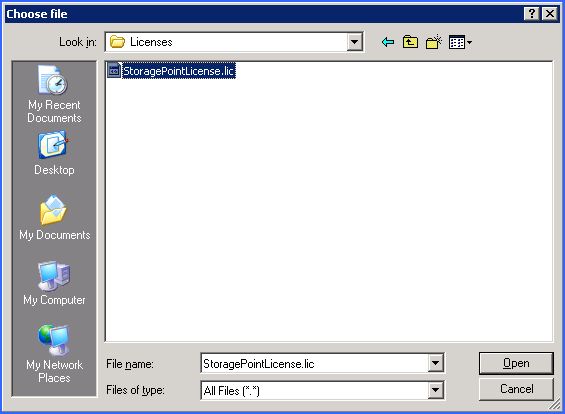Click the Licenses folder icon in Look in
This screenshot has width=565, height=414.
click(117, 42)
